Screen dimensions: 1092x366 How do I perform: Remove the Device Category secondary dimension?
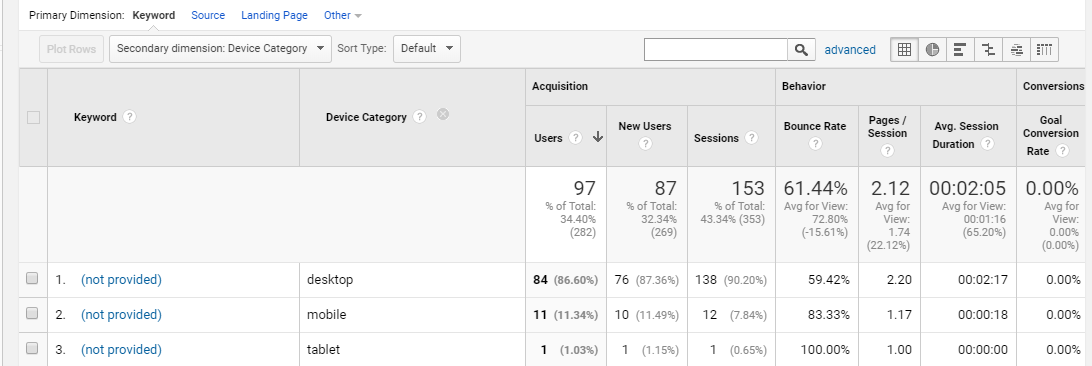pos(442,115)
